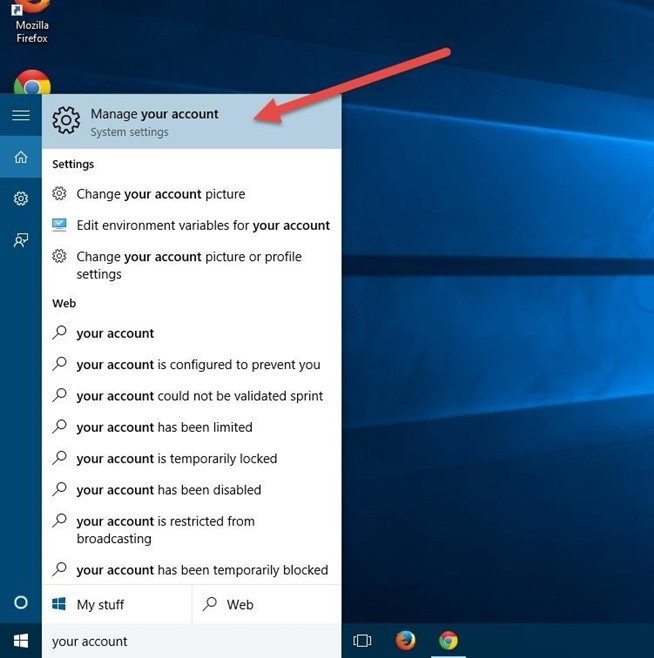Click the Home icon in sidebar
This screenshot has width=654, height=658.
(20, 157)
